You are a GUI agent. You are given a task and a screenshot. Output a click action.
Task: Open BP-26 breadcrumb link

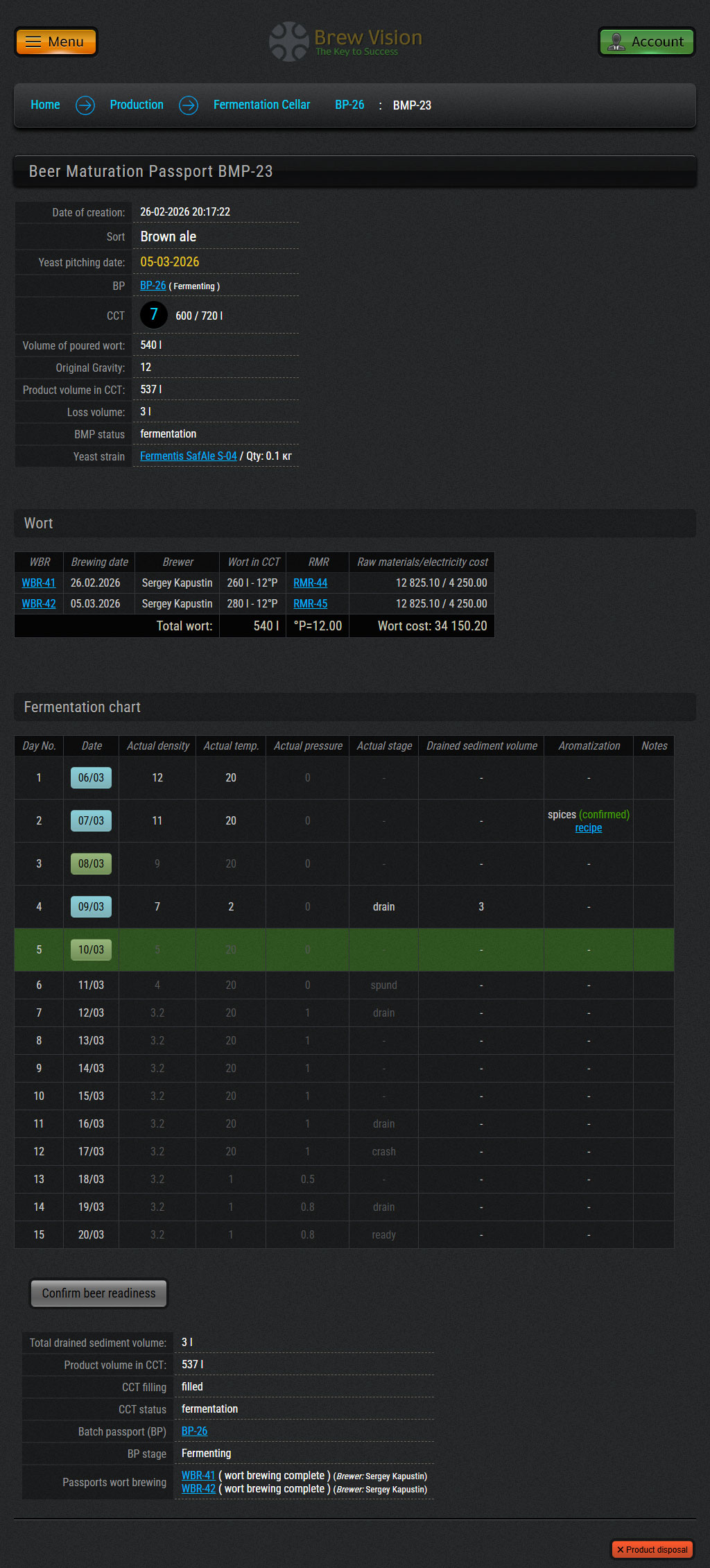tap(349, 105)
